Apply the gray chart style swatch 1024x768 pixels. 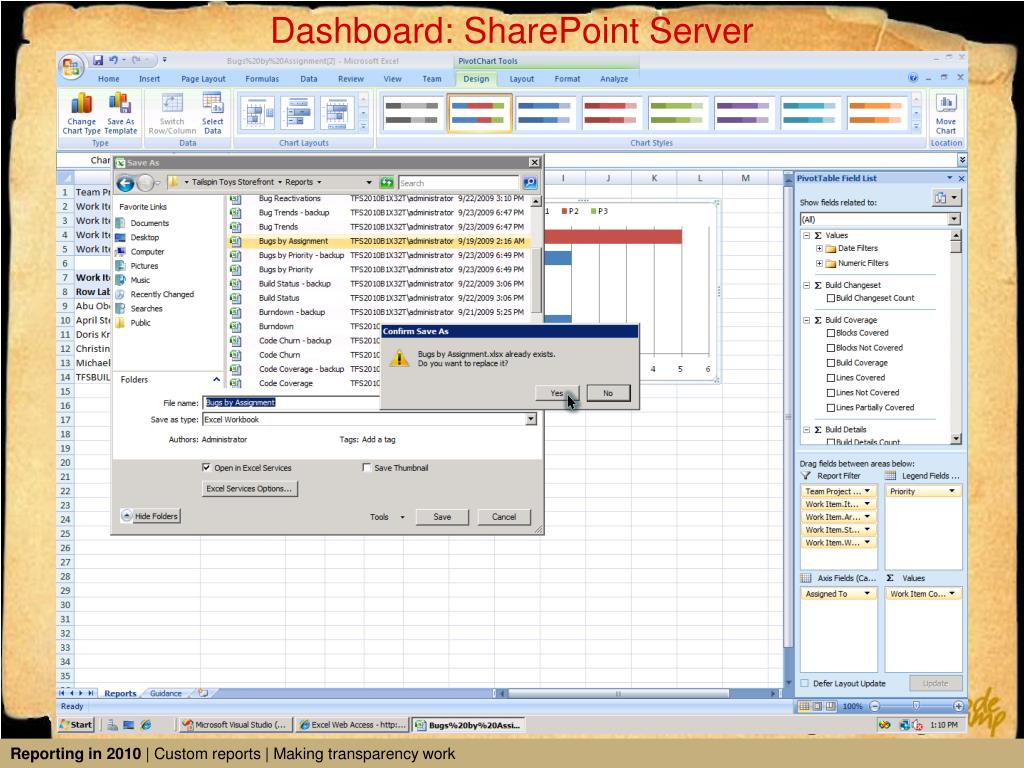click(x=412, y=113)
